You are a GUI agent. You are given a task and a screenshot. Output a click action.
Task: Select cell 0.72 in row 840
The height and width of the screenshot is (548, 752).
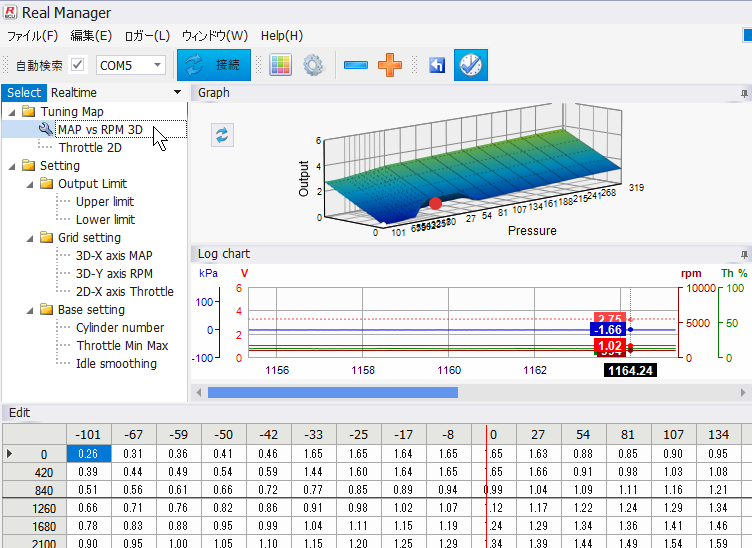(x=268, y=490)
